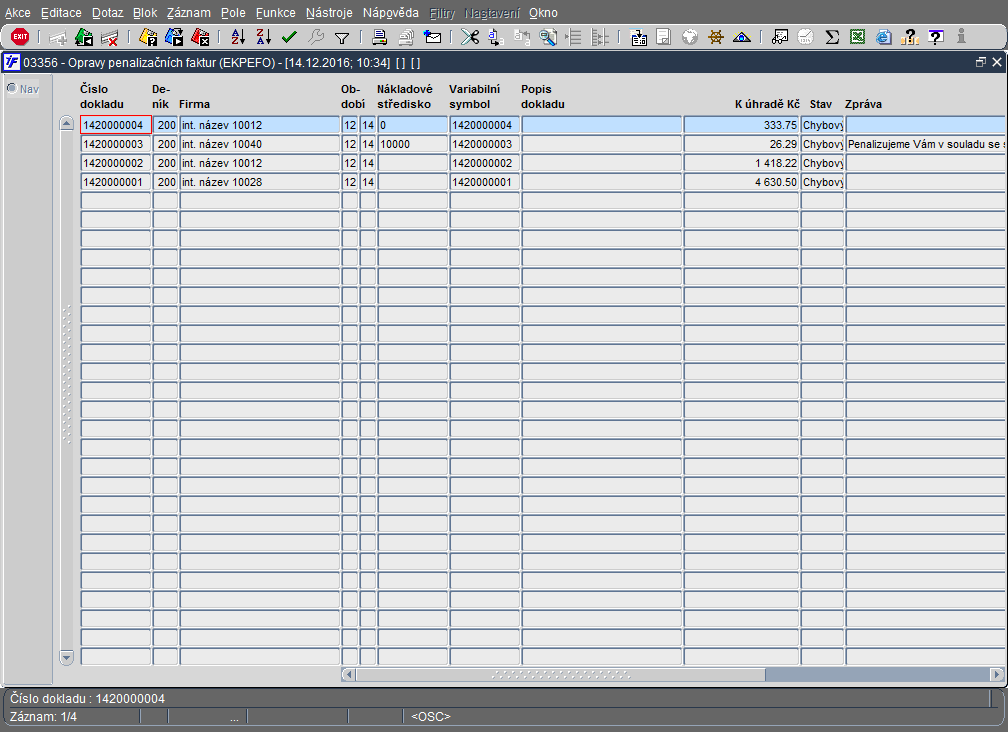Click the red cancel-query icon

(200, 37)
